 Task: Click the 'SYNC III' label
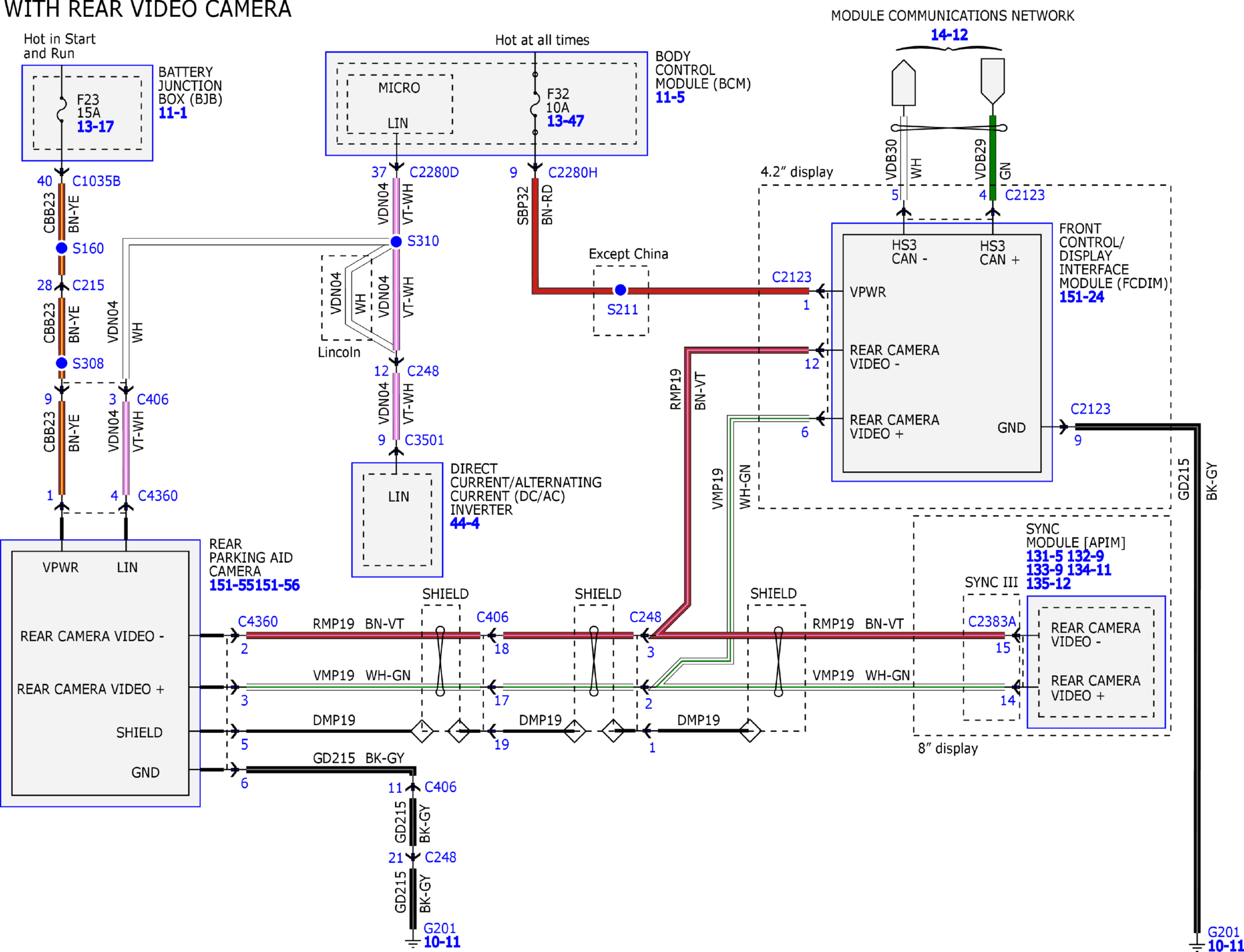tap(991, 582)
